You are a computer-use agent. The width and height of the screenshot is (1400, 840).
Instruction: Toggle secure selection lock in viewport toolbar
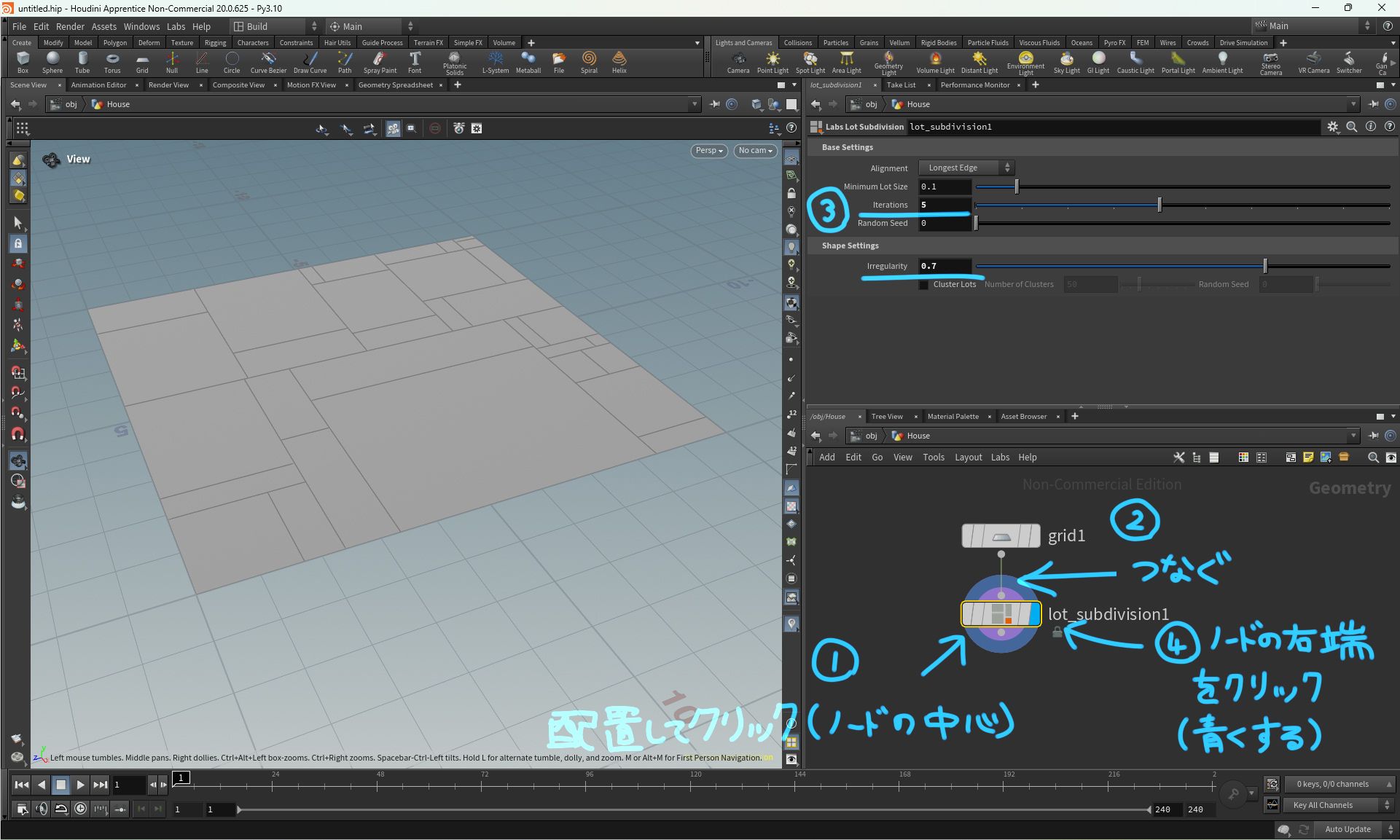click(18, 244)
